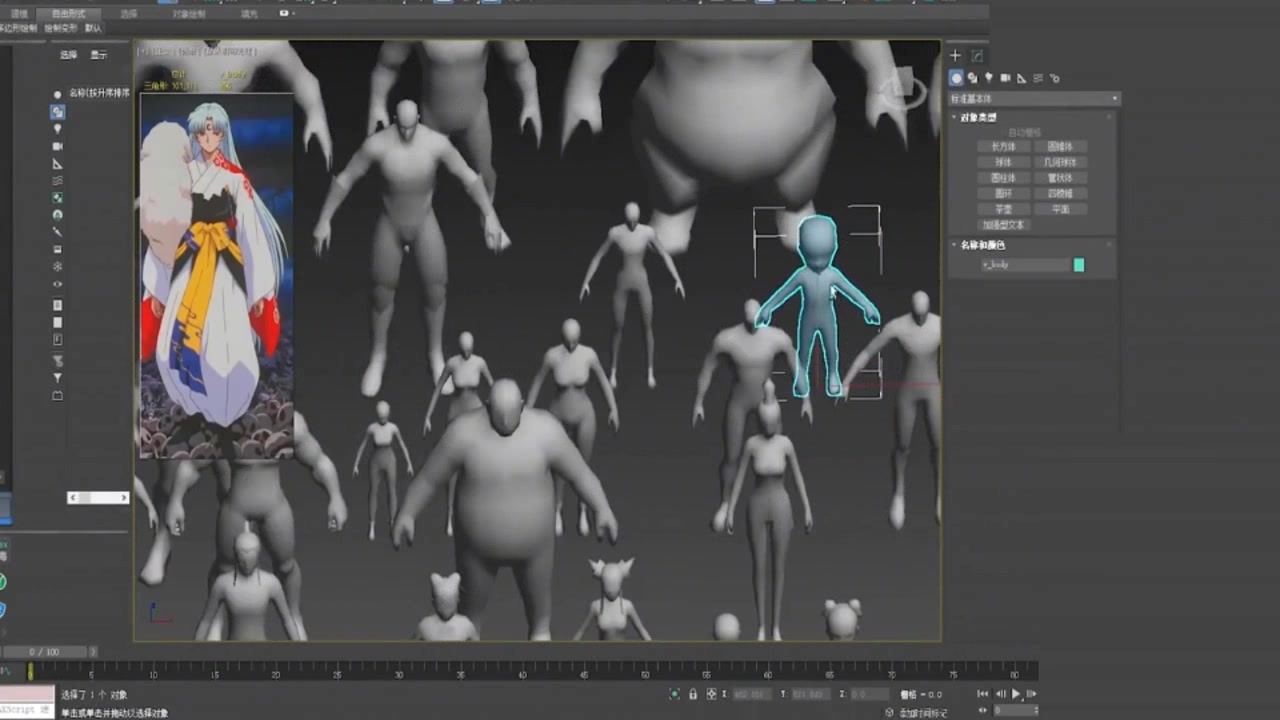Switch to the Modify panel icon

(x=977, y=57)
